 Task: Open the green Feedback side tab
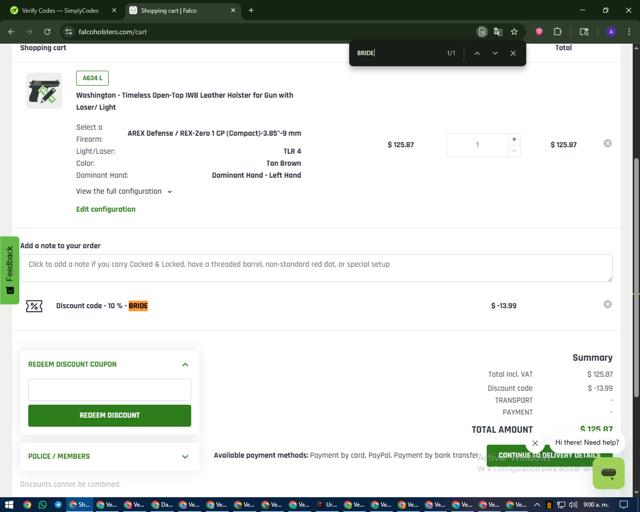coord(9,270)
